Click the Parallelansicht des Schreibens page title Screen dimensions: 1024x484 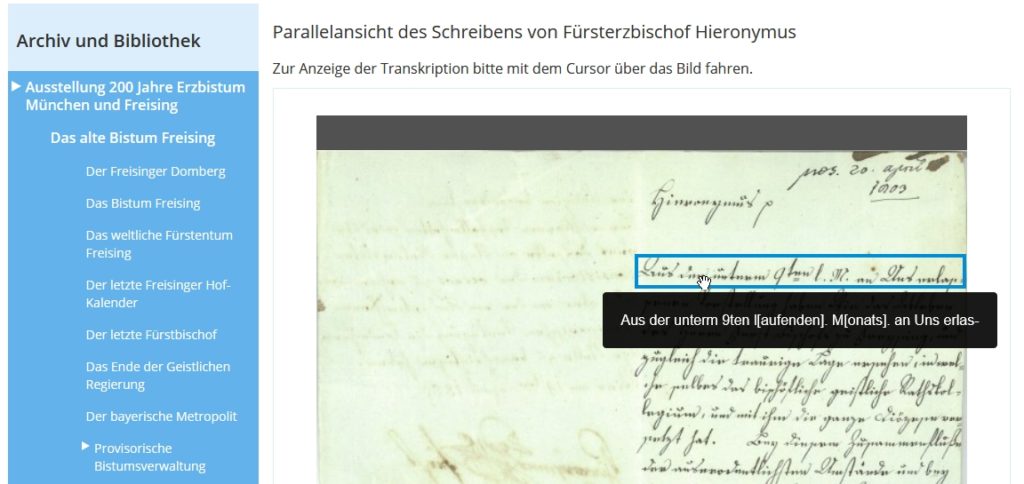click(534, 32)
